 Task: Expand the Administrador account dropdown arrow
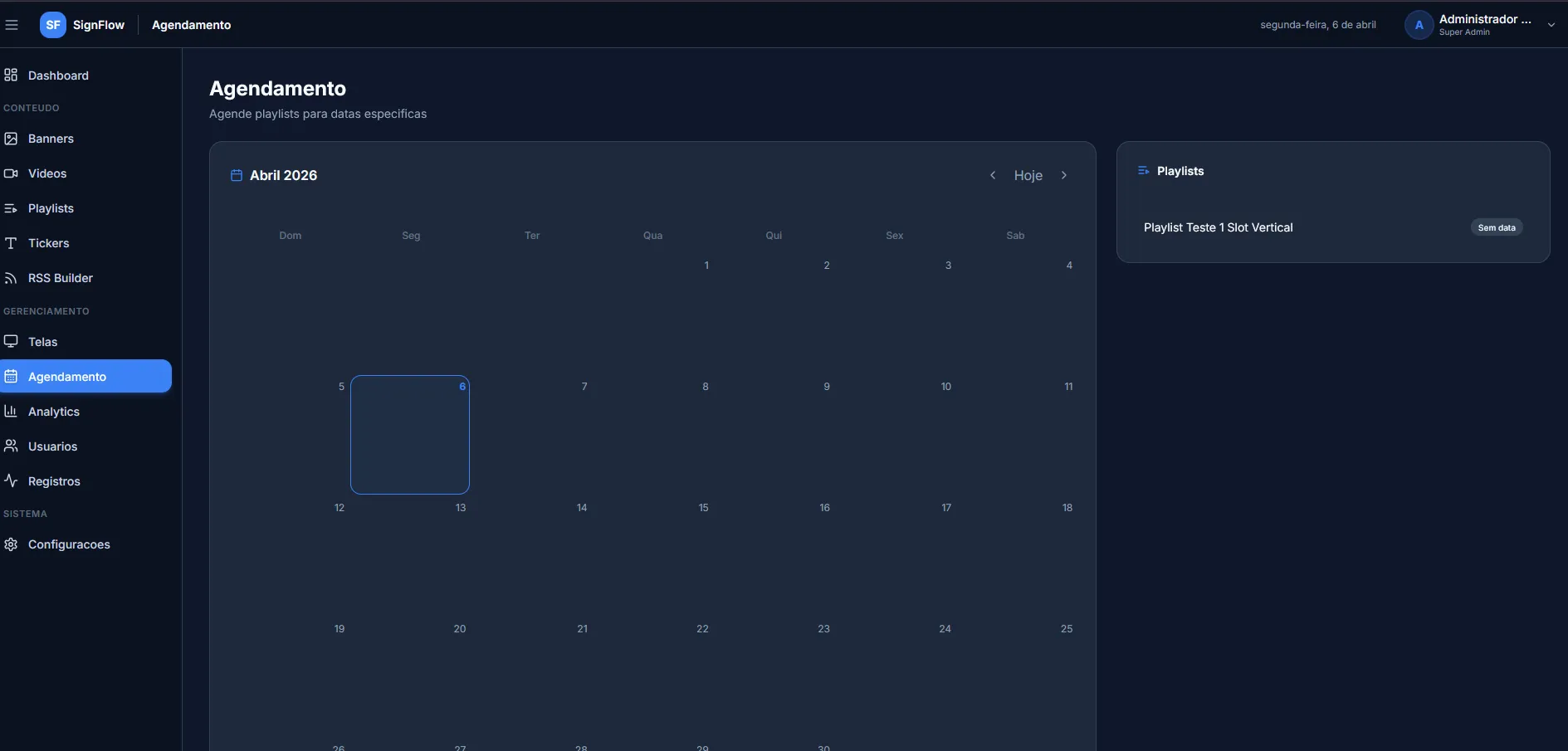[x=1551, y=25]
